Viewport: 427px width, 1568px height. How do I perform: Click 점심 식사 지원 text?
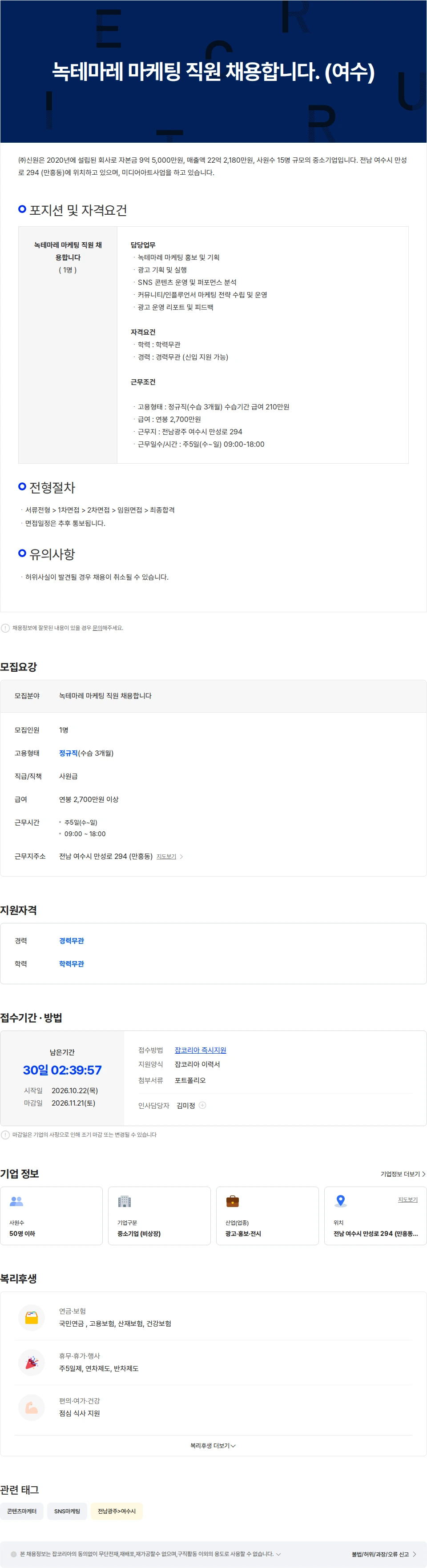pyautogui.click(x=79, y=1413)
